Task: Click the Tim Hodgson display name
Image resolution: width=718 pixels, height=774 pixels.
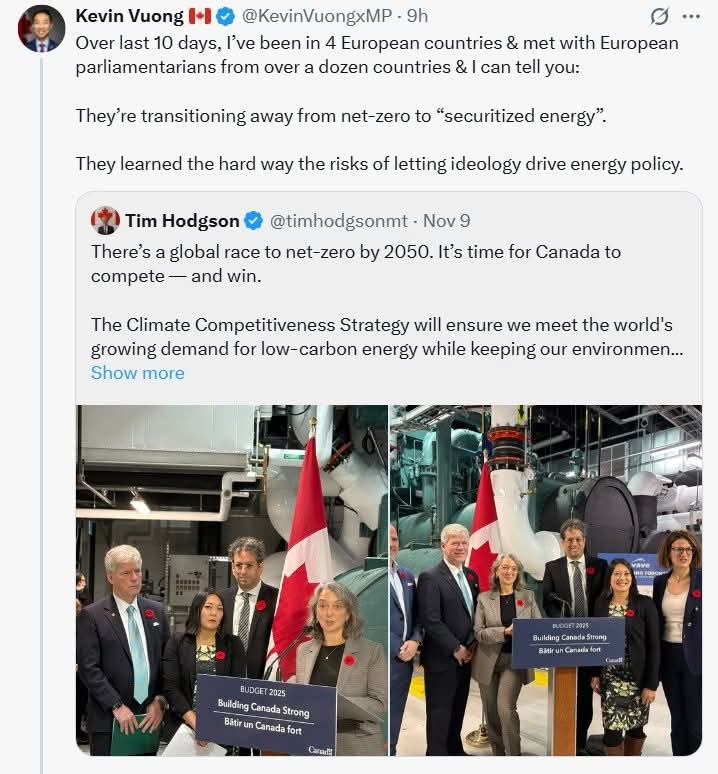Action: (x=182, y=221)
